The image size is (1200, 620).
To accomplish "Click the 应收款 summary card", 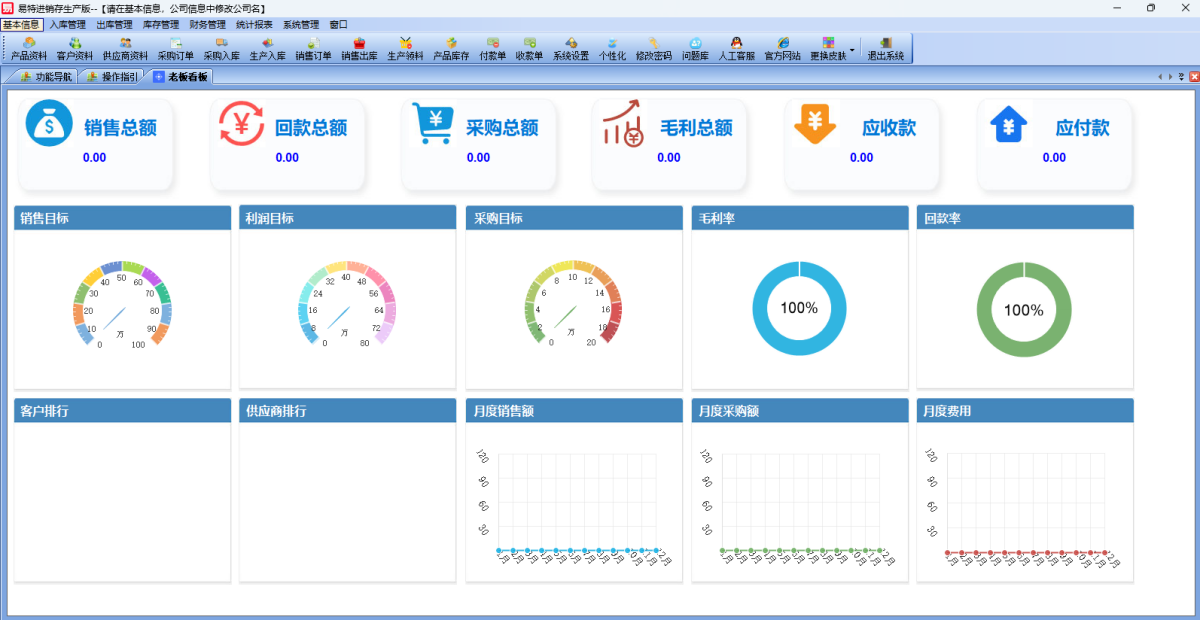I will pos(861,143).
